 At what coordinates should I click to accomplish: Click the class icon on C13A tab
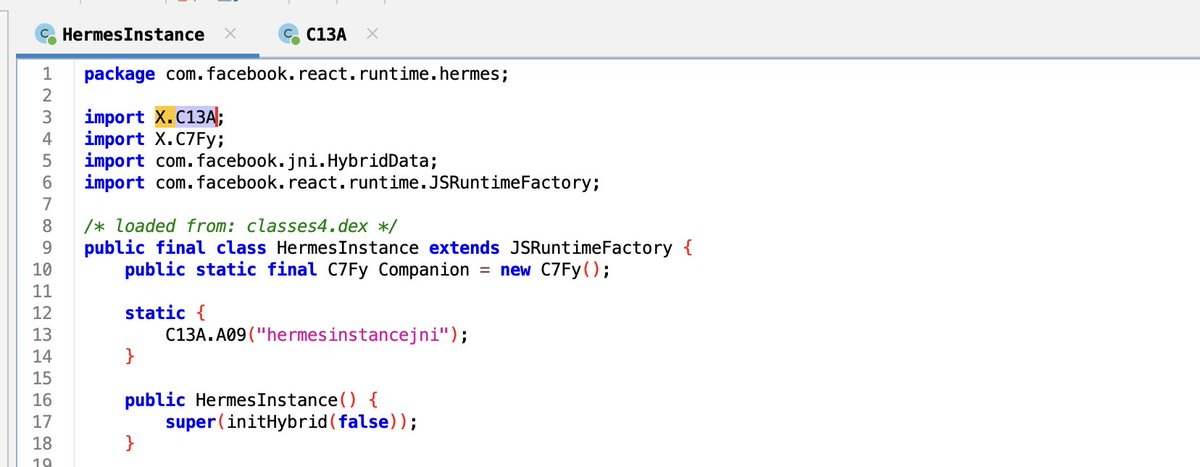(289, 35)
